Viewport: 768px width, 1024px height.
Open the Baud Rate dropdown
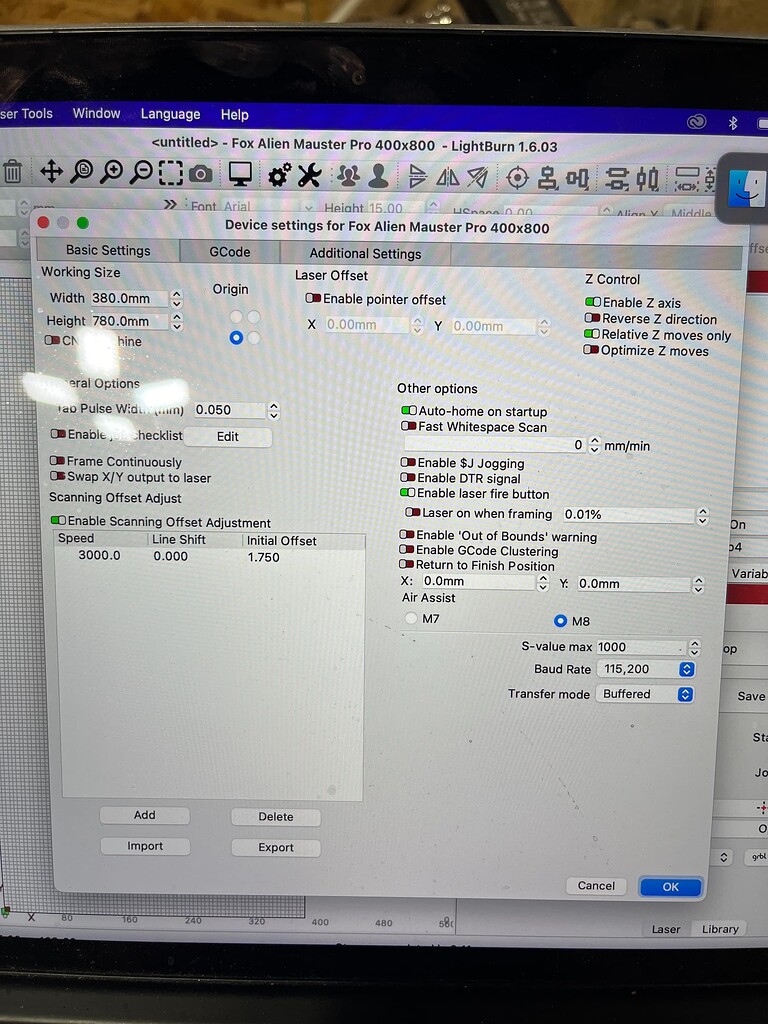[x=644, y=669]
